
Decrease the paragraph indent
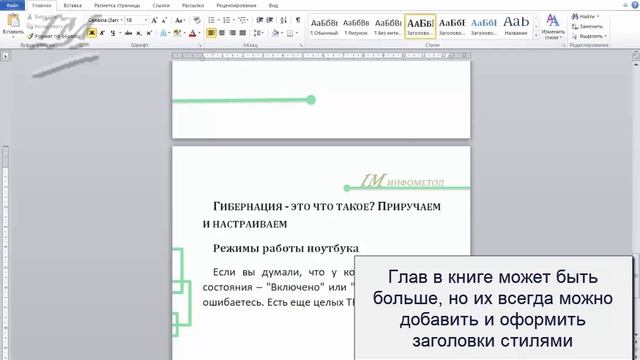[x=260, y=20]
